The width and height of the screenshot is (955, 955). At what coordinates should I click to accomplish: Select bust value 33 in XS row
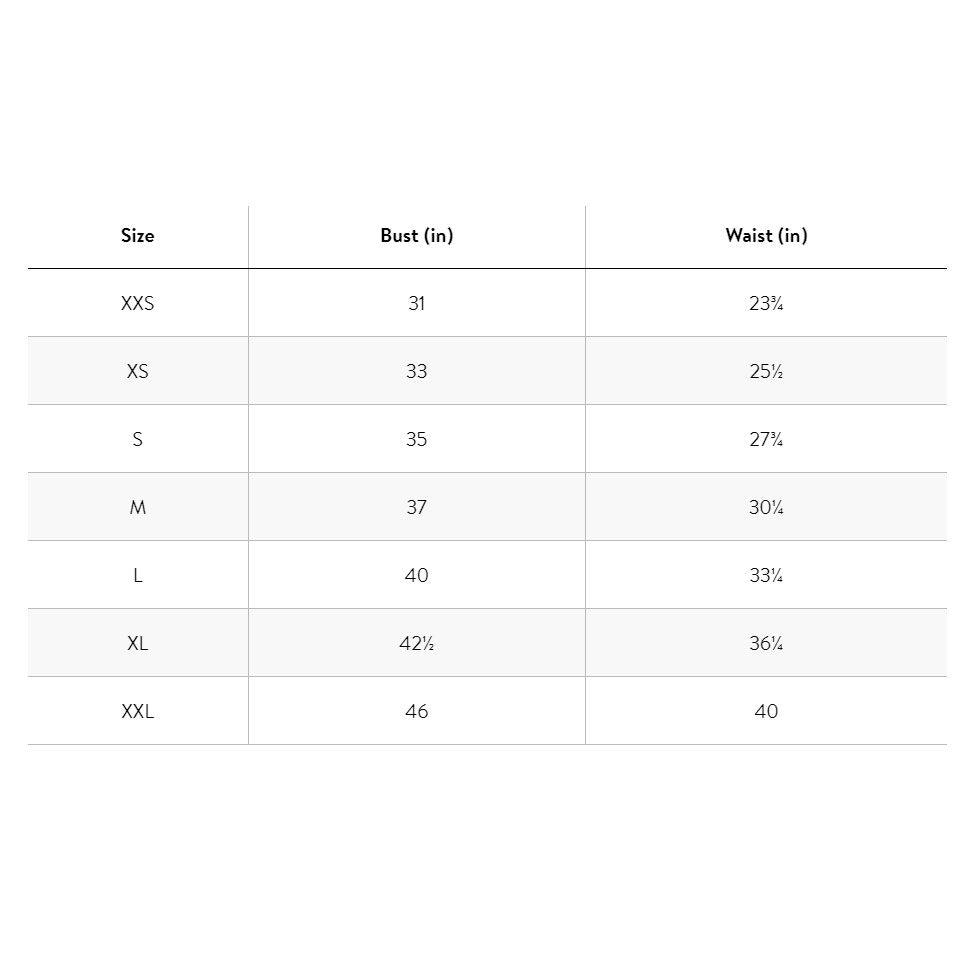click(x=416, y=371)
